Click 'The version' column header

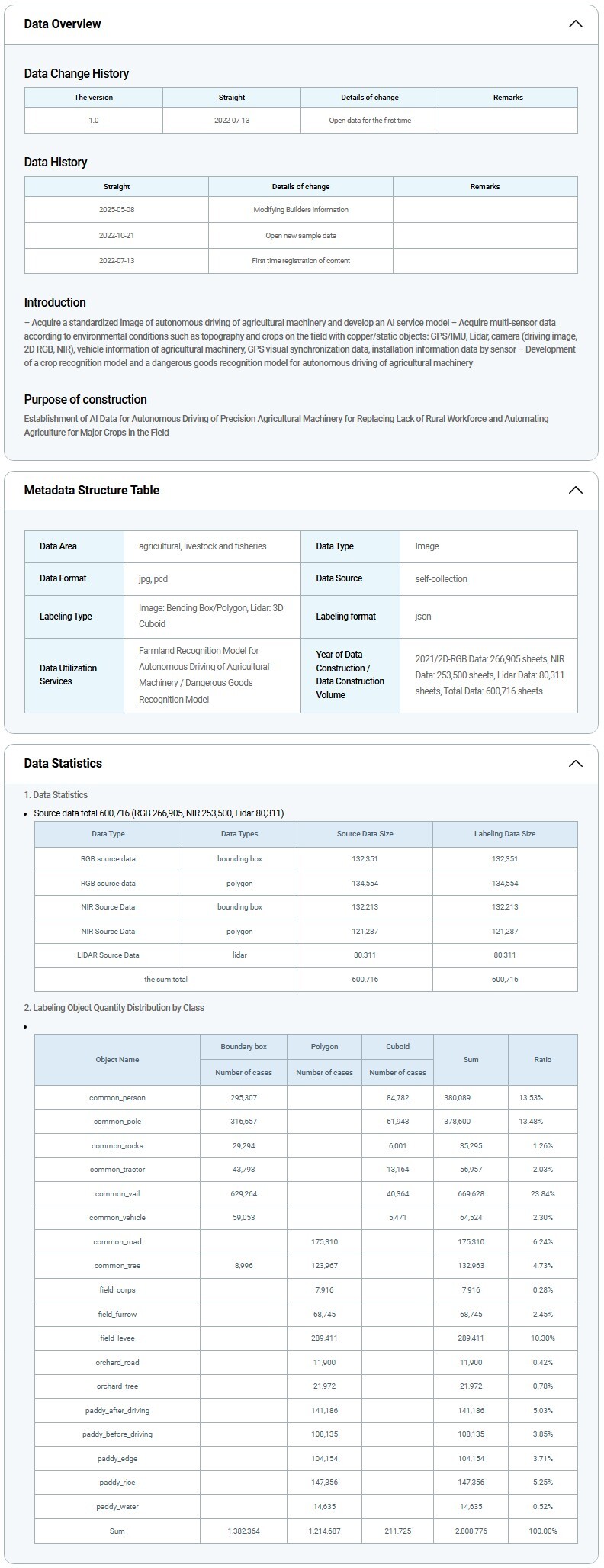(94, 98)
